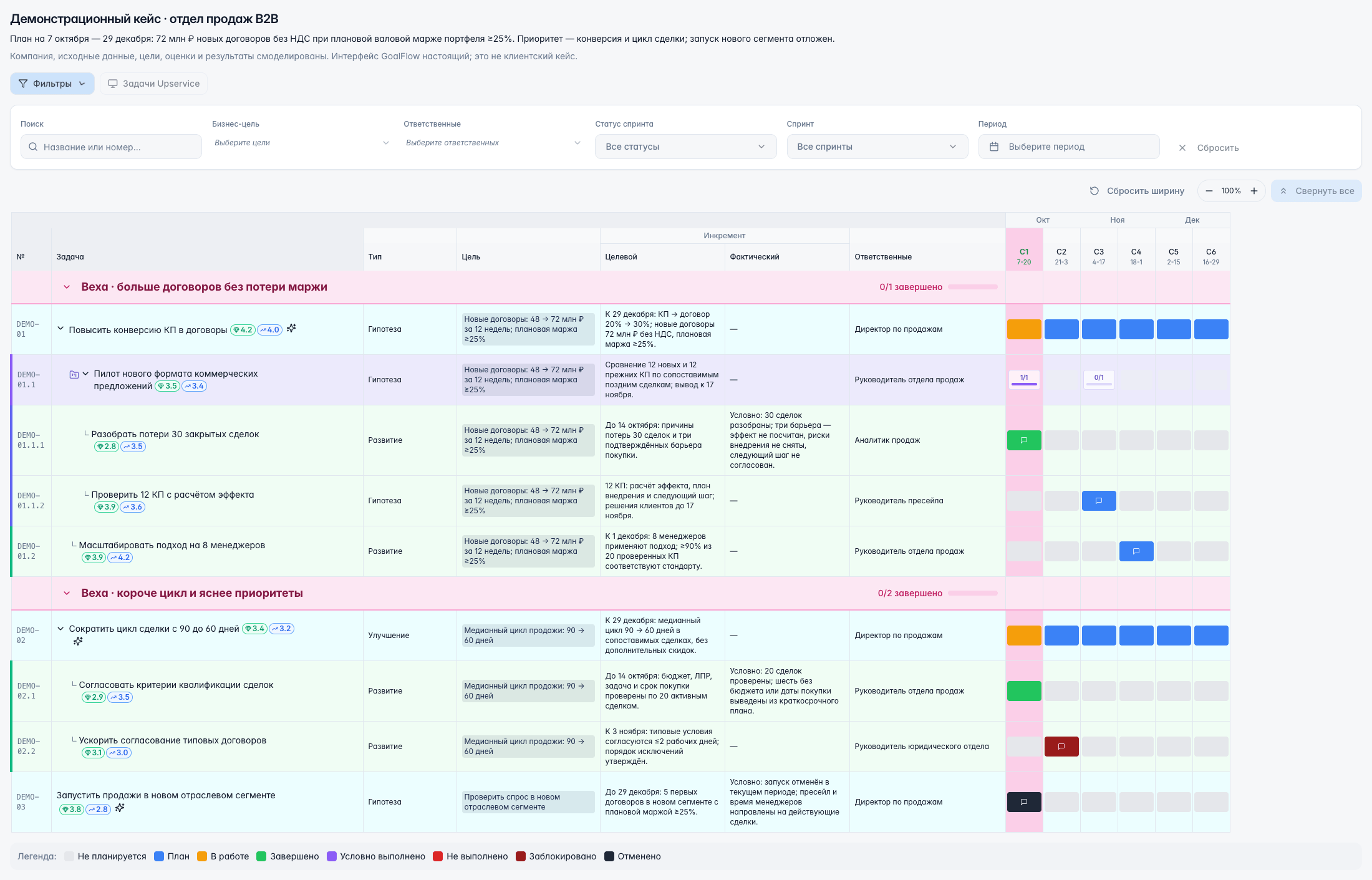Screen dimensions: 1372x880
Task: Click Свернуть все button
Action: click(1316, 191)
